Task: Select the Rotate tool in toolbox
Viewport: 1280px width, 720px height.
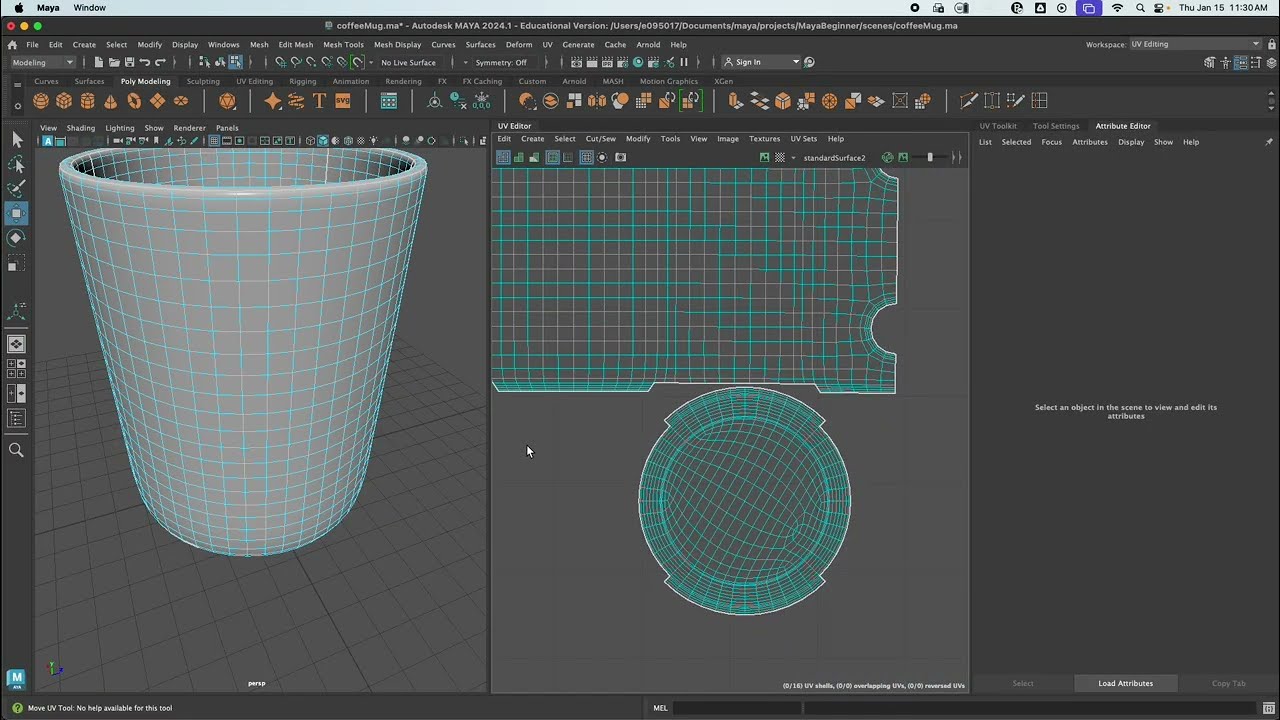Action: click(x=16, y=238)
